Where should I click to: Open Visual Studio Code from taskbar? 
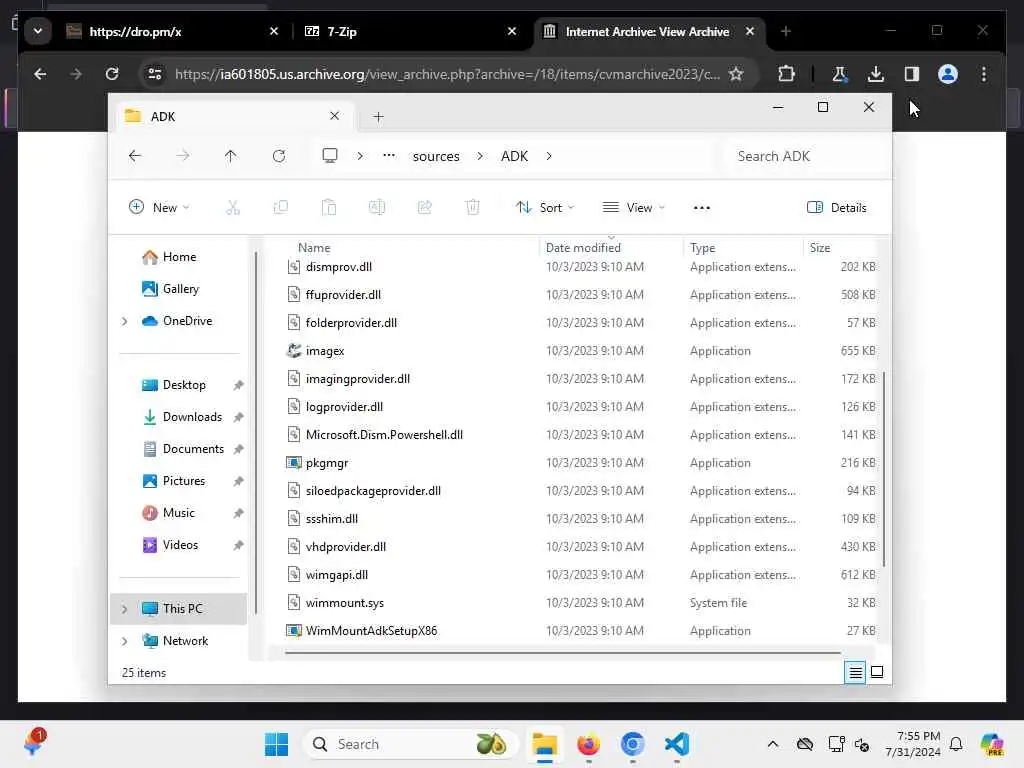[x=677, y=744]
